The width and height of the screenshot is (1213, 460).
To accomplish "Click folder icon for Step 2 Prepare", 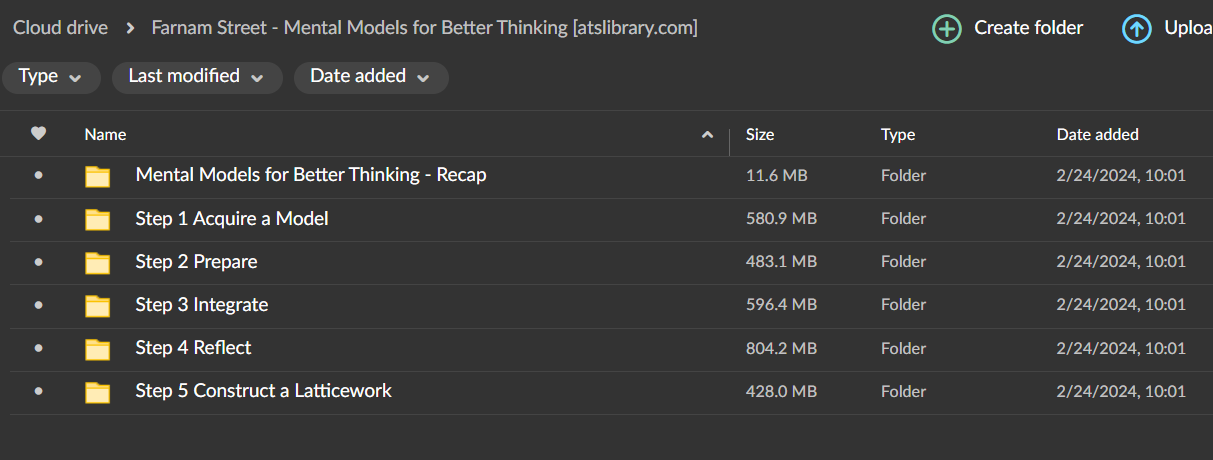I will pyautogui.click(x=97, y=262).
